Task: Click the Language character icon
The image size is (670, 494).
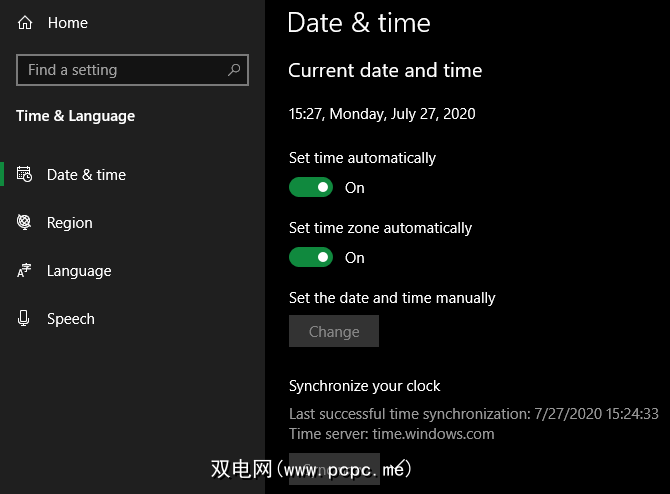Action: (x=25, y=271)
